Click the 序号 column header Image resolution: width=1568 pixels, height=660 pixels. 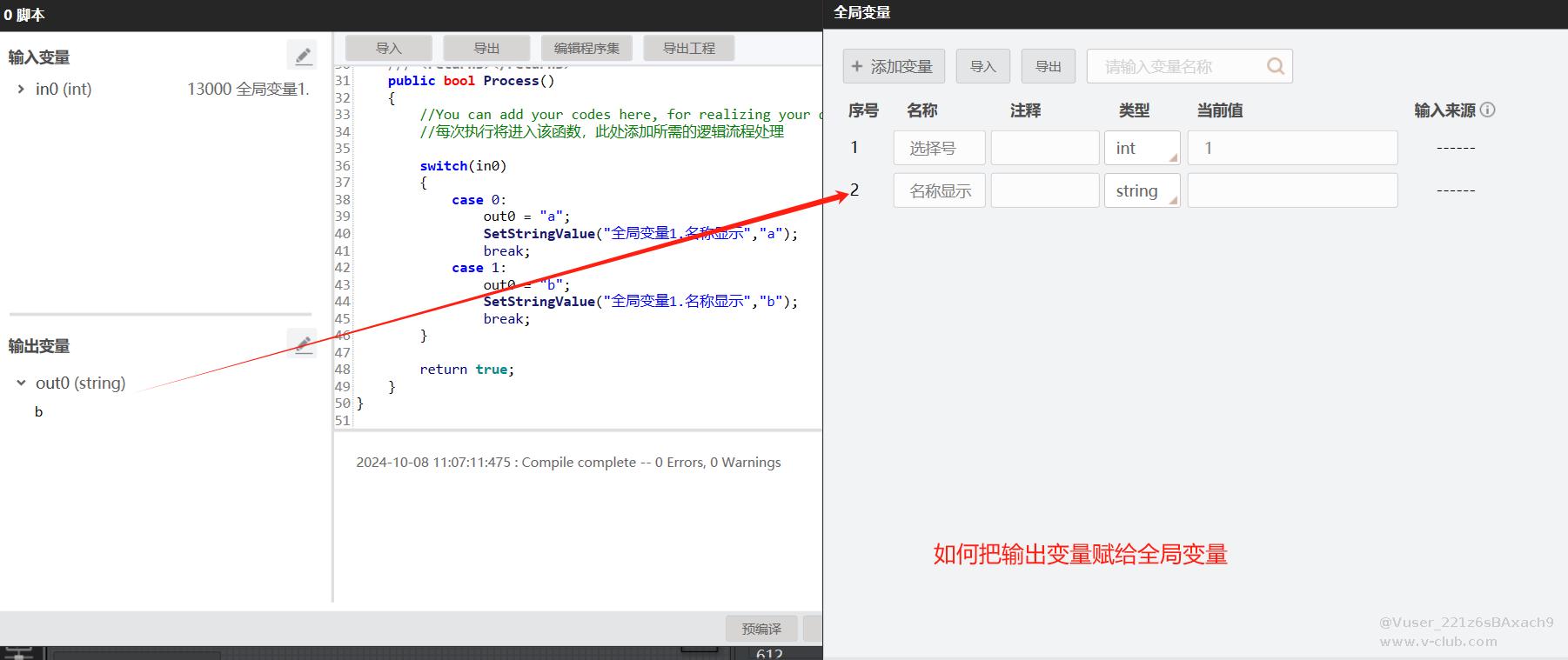click(863, 110)
